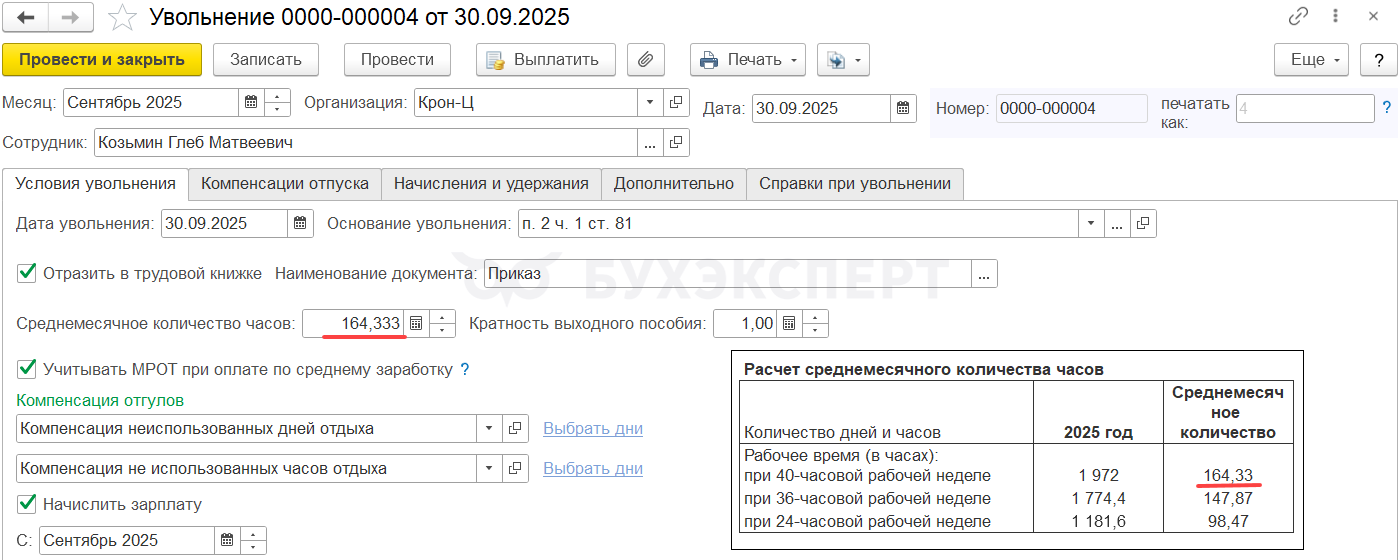Click the first Выбрать дни link
The image size is (1400, 560).
tap(593, 429)
